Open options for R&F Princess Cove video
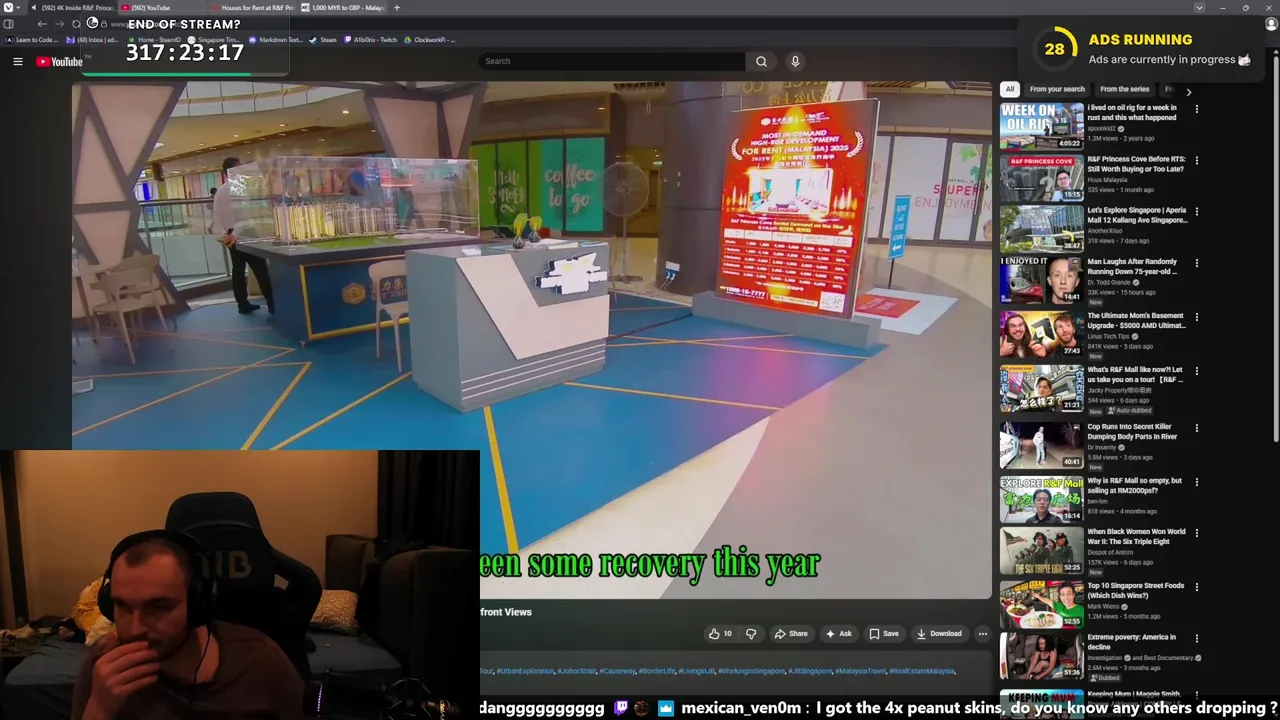The width and height of the screenshot is (1280, 720). pyautogui.click(x=1197, y=160)
